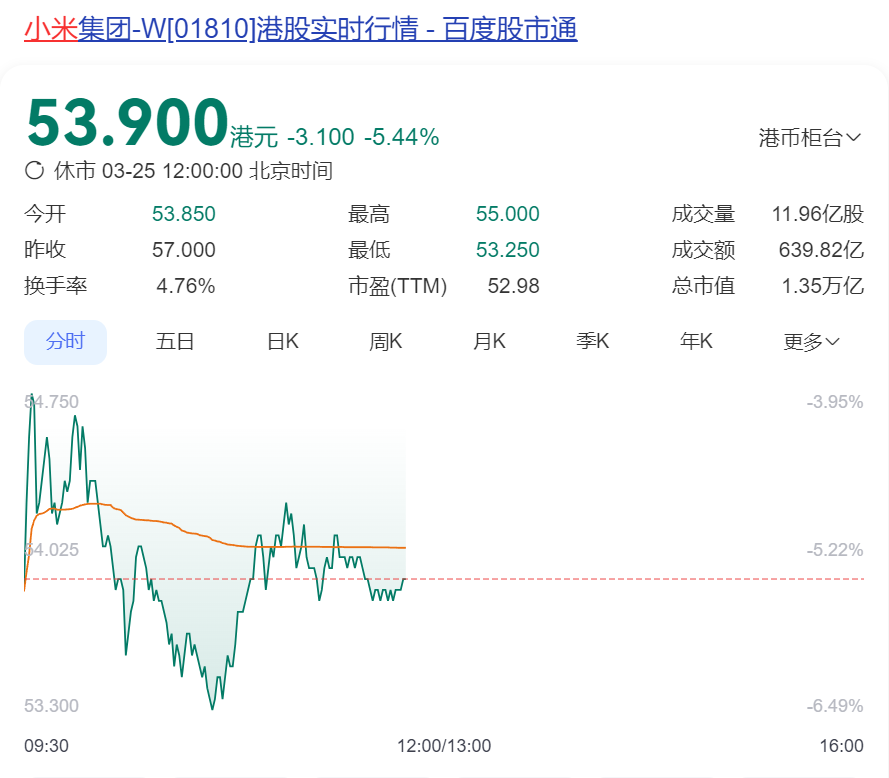The width and height of the screenshot is (889, 778).
Task: Click the large 53.900 current price
Action: coord(128,122)
